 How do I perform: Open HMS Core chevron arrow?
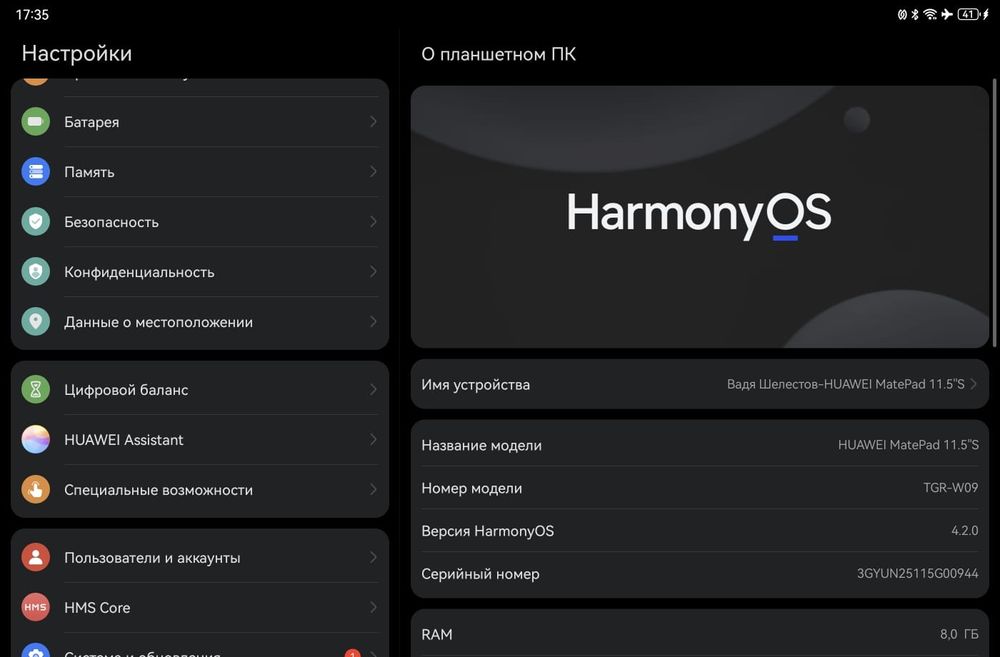373,607
